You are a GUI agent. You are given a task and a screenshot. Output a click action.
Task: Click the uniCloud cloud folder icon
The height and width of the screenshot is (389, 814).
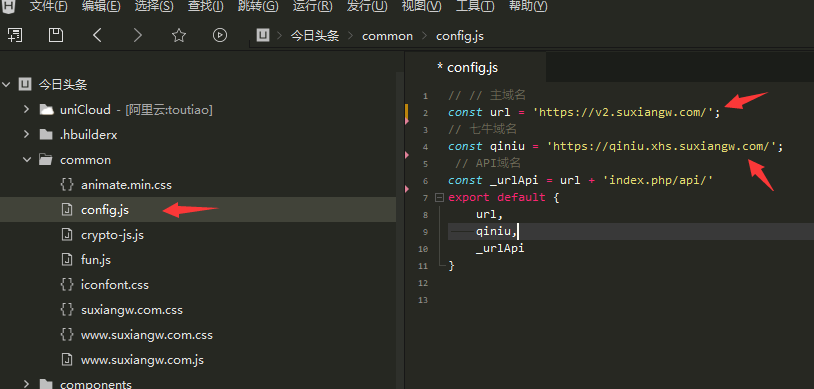(x=46, y=110)
